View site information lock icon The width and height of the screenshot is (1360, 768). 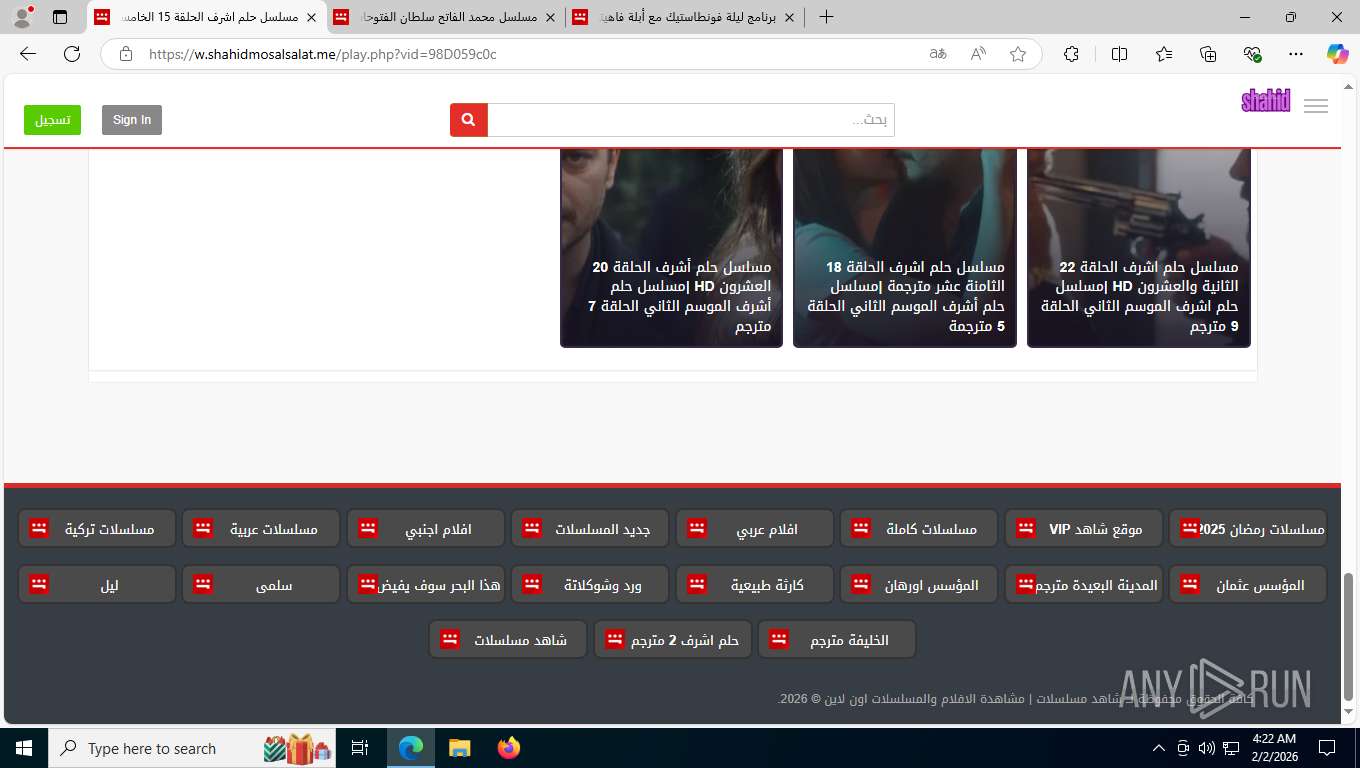[x=126, y=54]
